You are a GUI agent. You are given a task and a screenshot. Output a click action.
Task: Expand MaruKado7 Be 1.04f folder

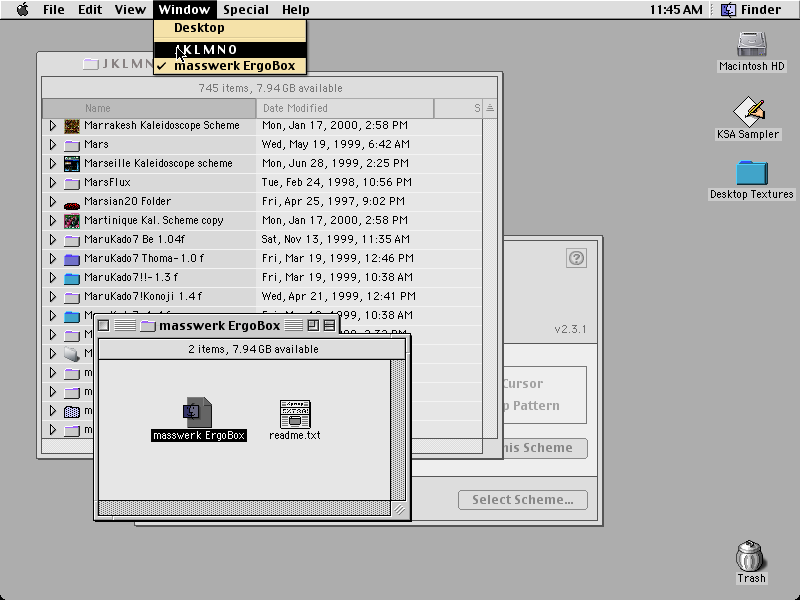(53, 239)
